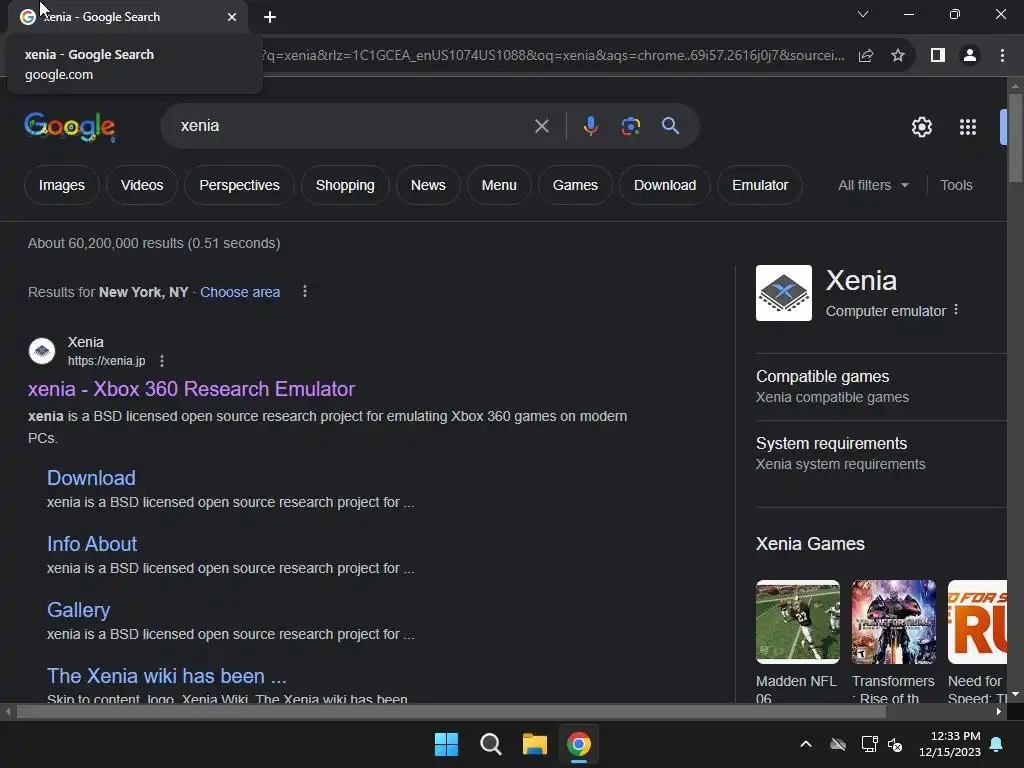Click Xenia knowledge panel logo
The image size is (1024, 768).
tap(784, 293)
